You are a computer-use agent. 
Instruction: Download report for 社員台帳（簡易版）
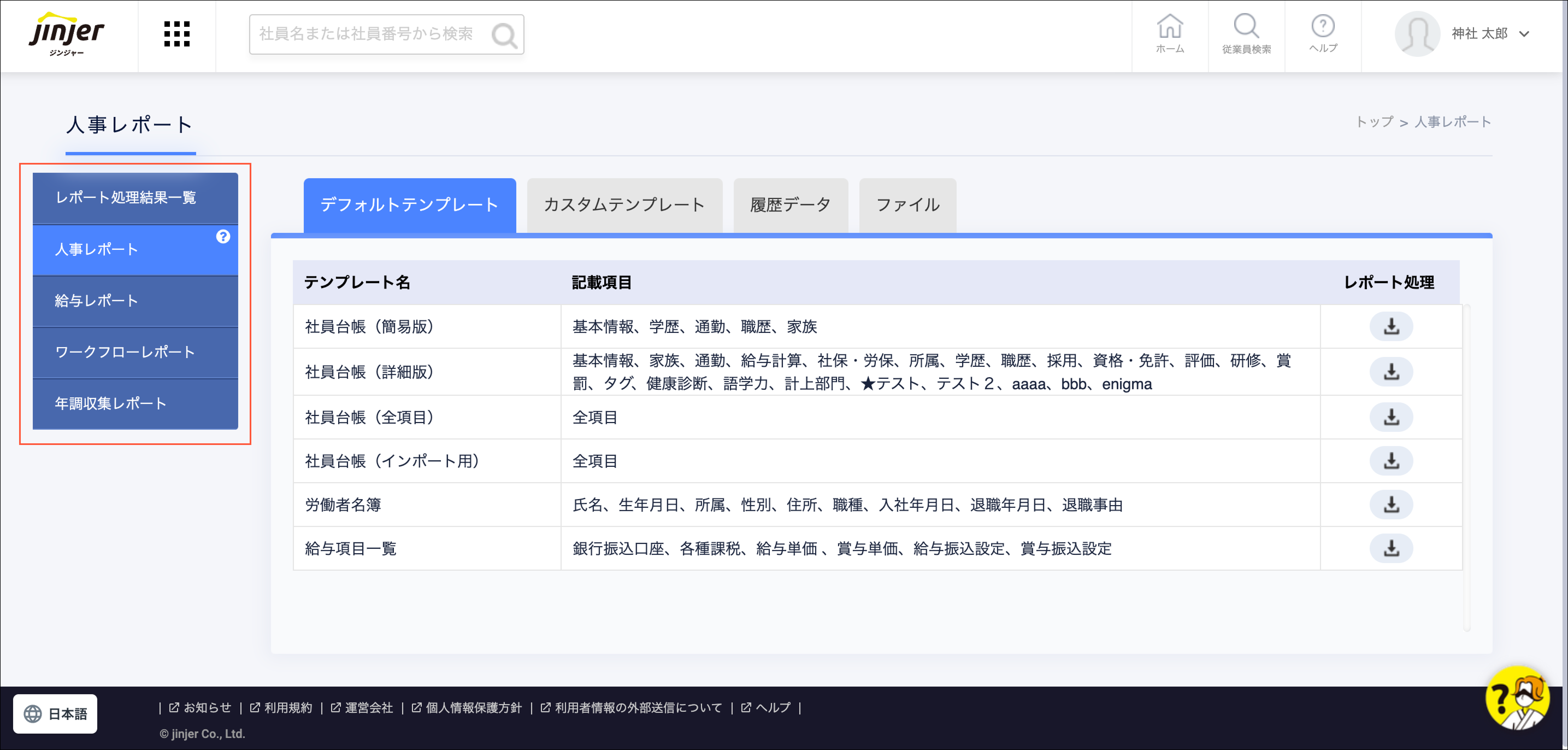tap(1391, 327)
